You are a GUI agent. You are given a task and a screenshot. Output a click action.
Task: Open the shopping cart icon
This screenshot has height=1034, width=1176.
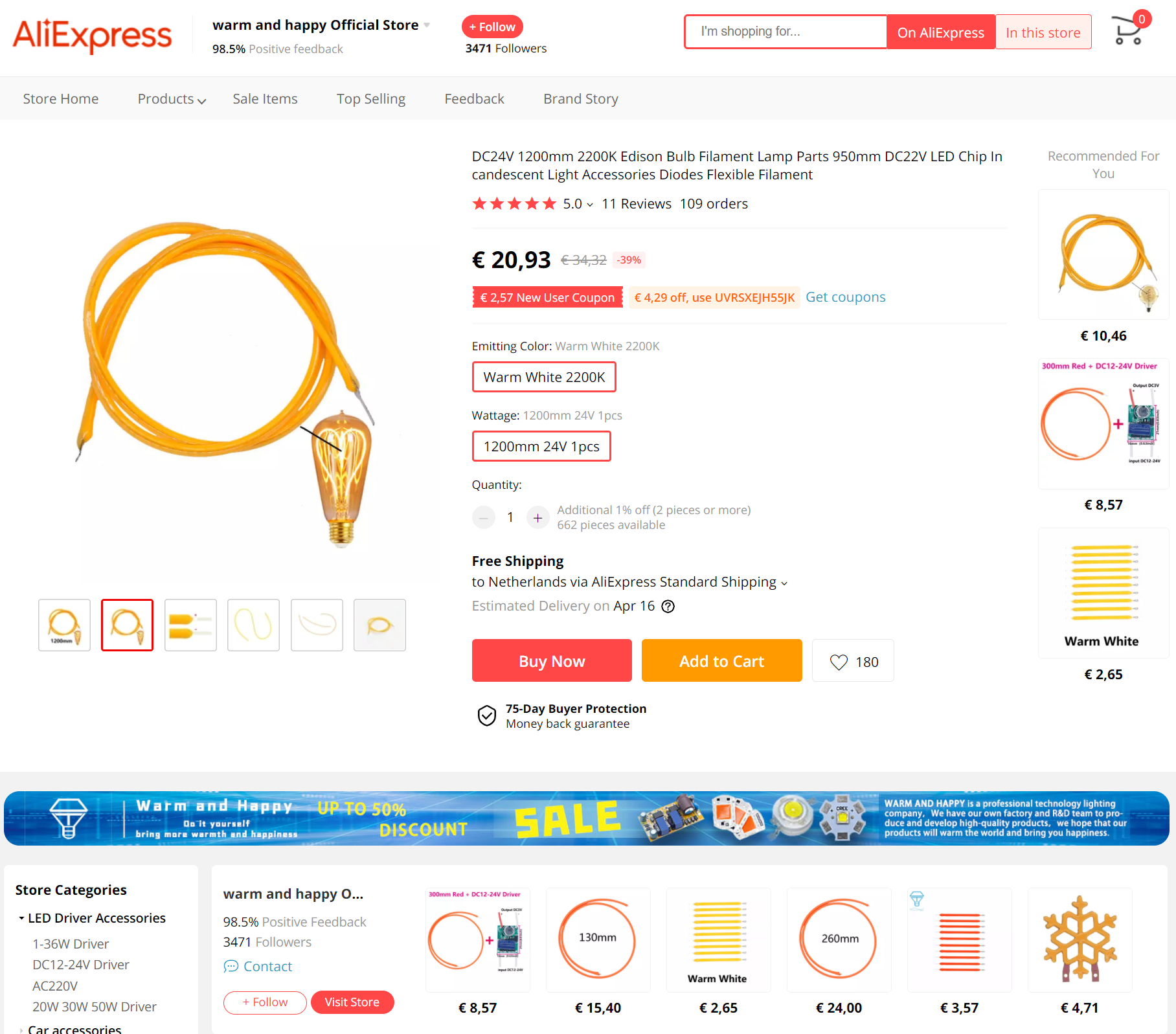pyautogui.click(x=1128, y=30)
